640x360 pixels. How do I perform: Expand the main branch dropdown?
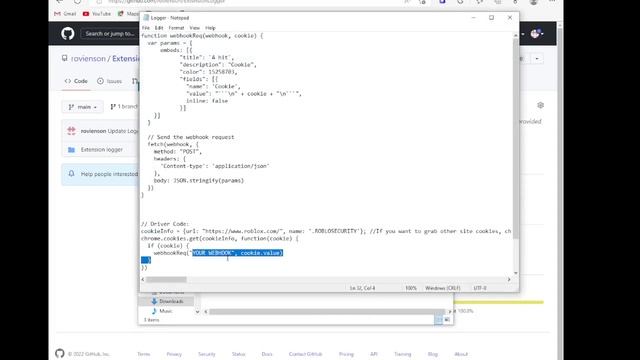point(83,107)
